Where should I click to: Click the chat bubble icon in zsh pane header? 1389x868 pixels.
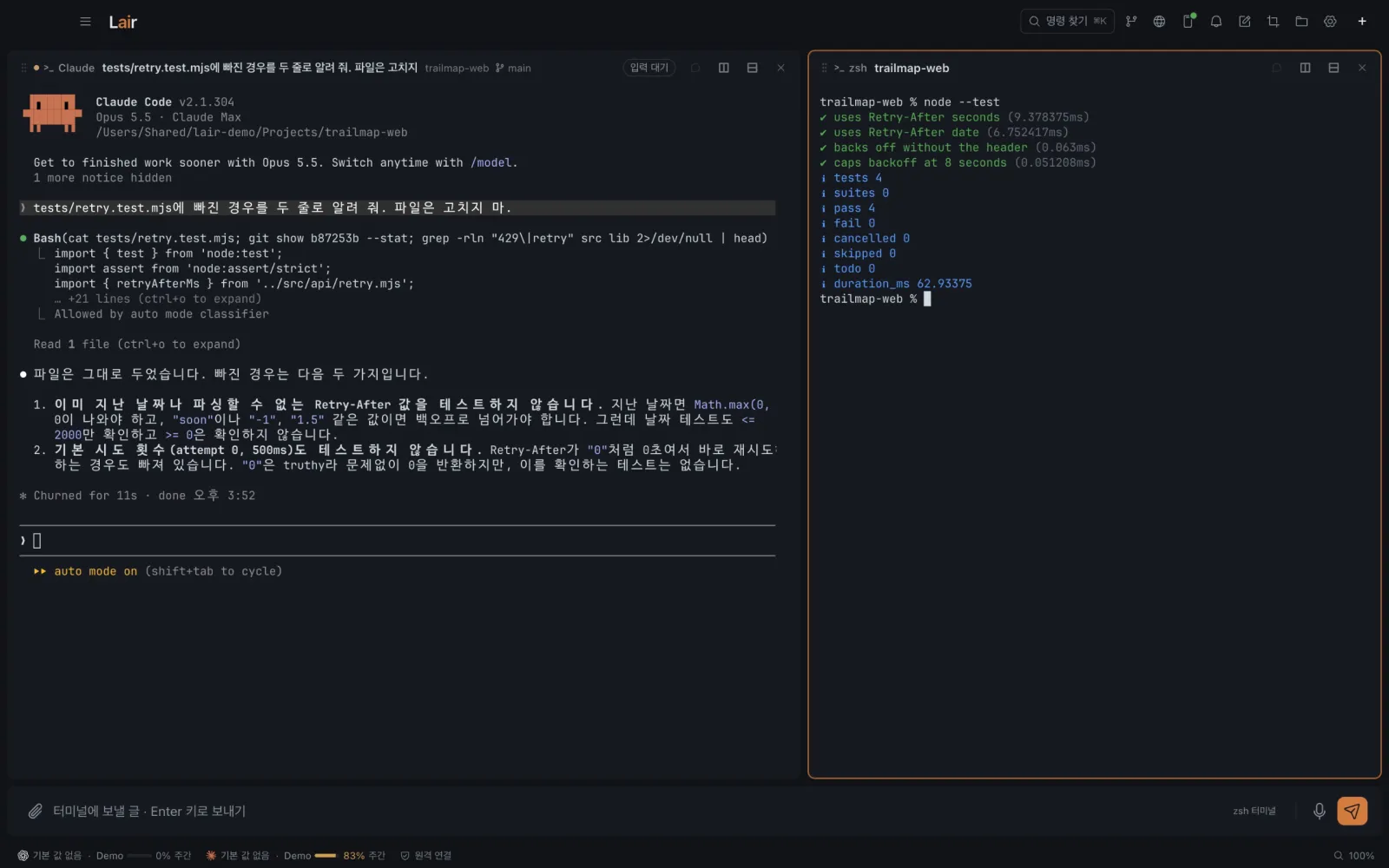pyautogui.click(x=1276, y=68)
